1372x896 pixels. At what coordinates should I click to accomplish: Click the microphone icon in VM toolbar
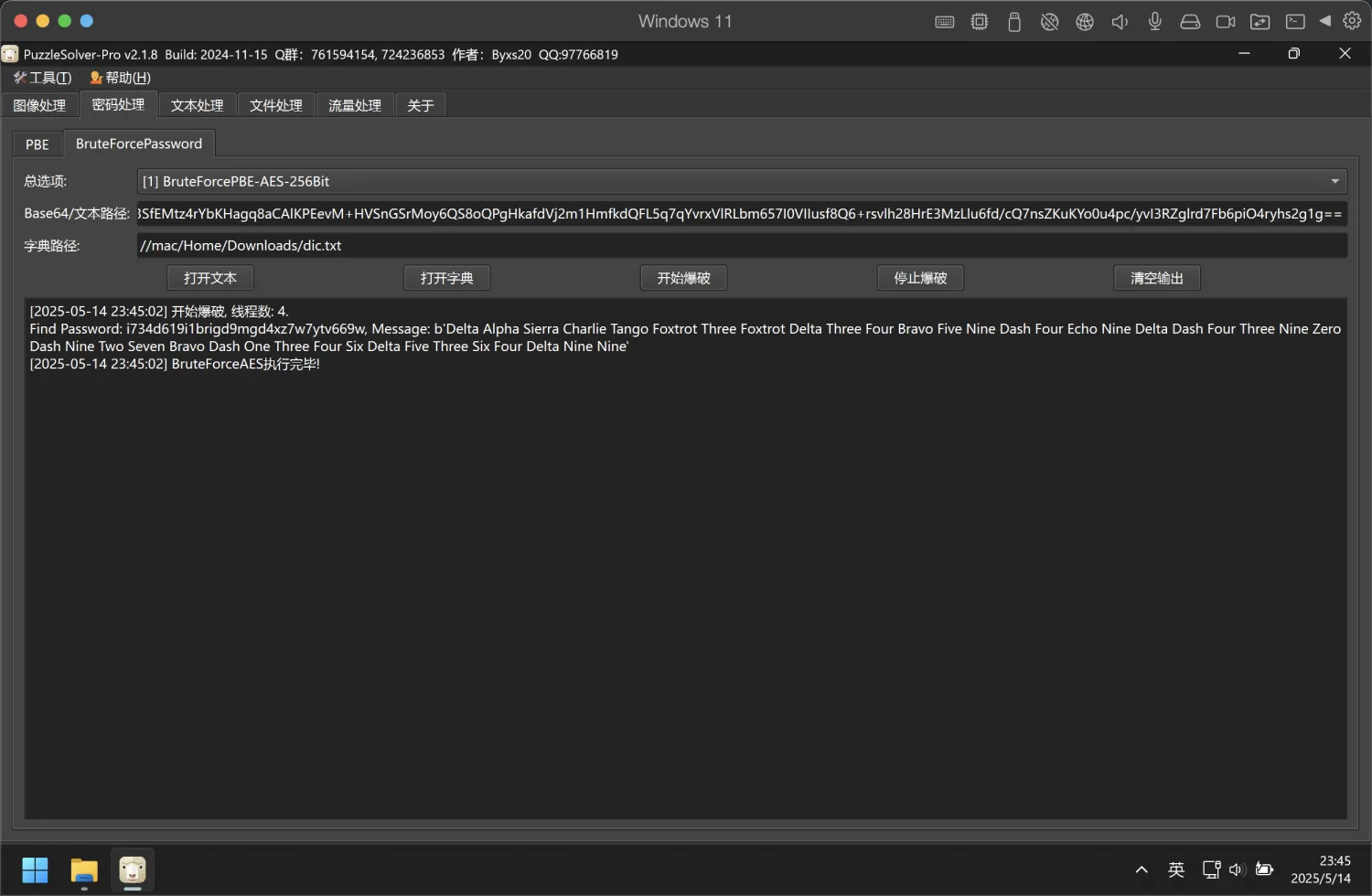1155,21
